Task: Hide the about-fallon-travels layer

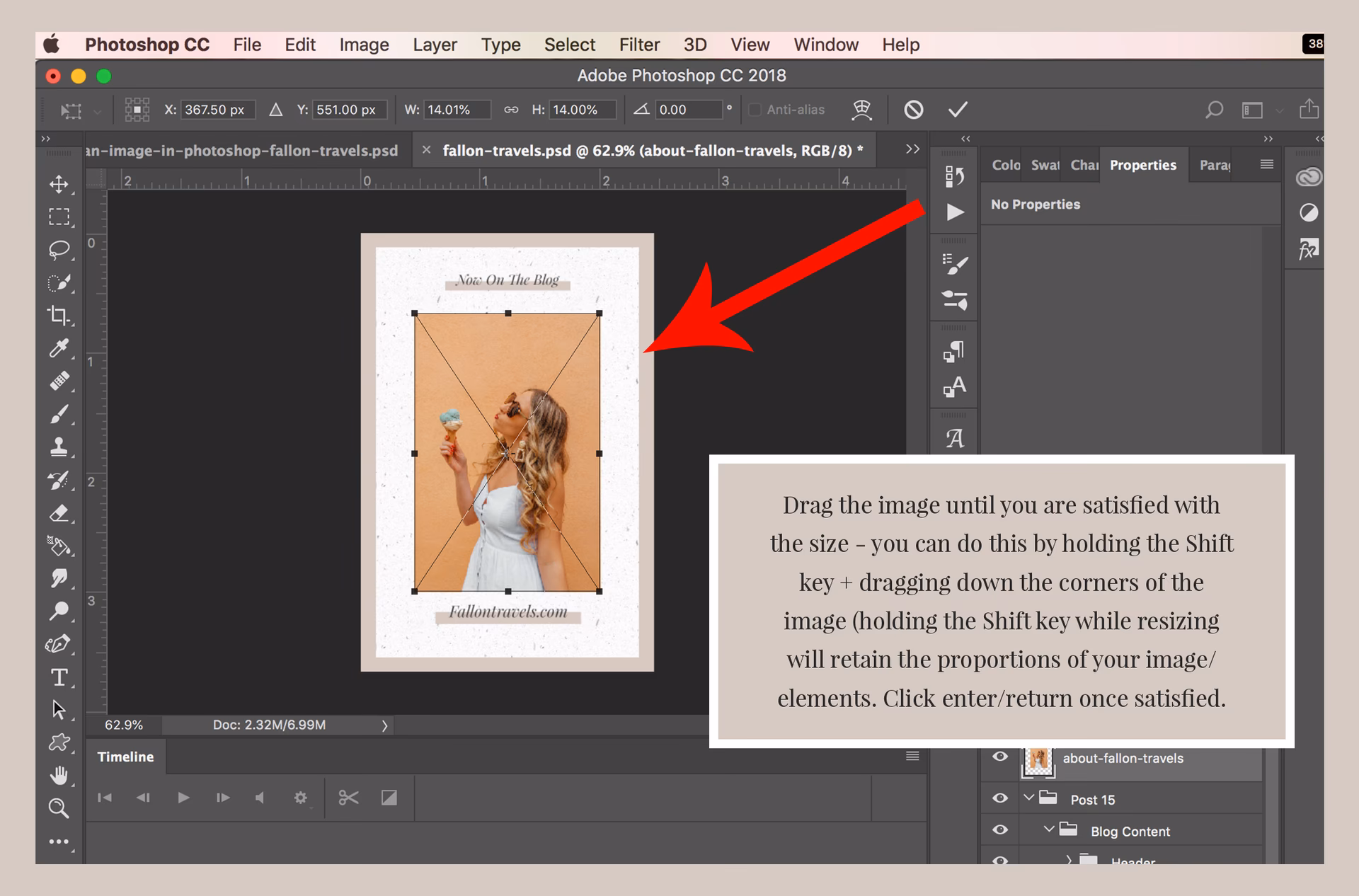Action: click(x=1000, y=757)
